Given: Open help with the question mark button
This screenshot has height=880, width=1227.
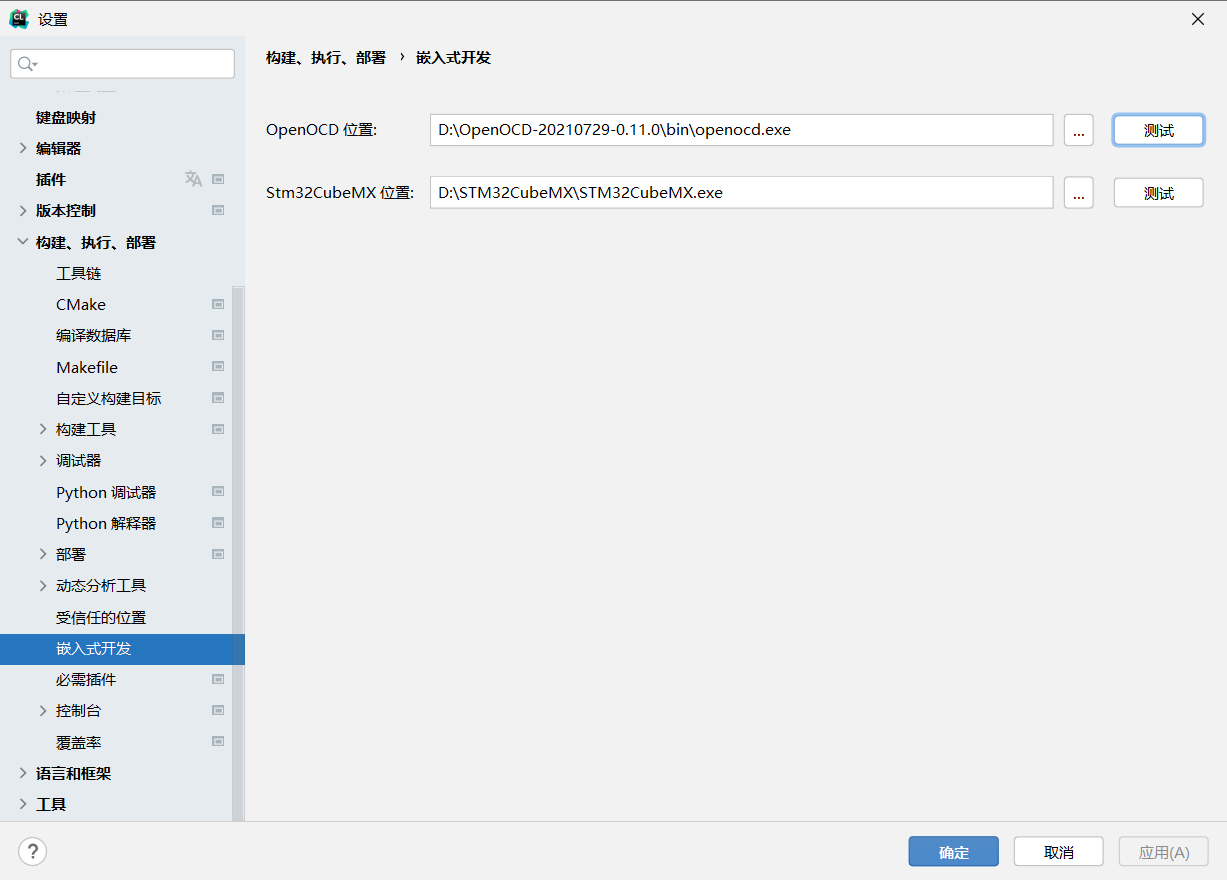Looking at the screenshot, I should point(32,852).
